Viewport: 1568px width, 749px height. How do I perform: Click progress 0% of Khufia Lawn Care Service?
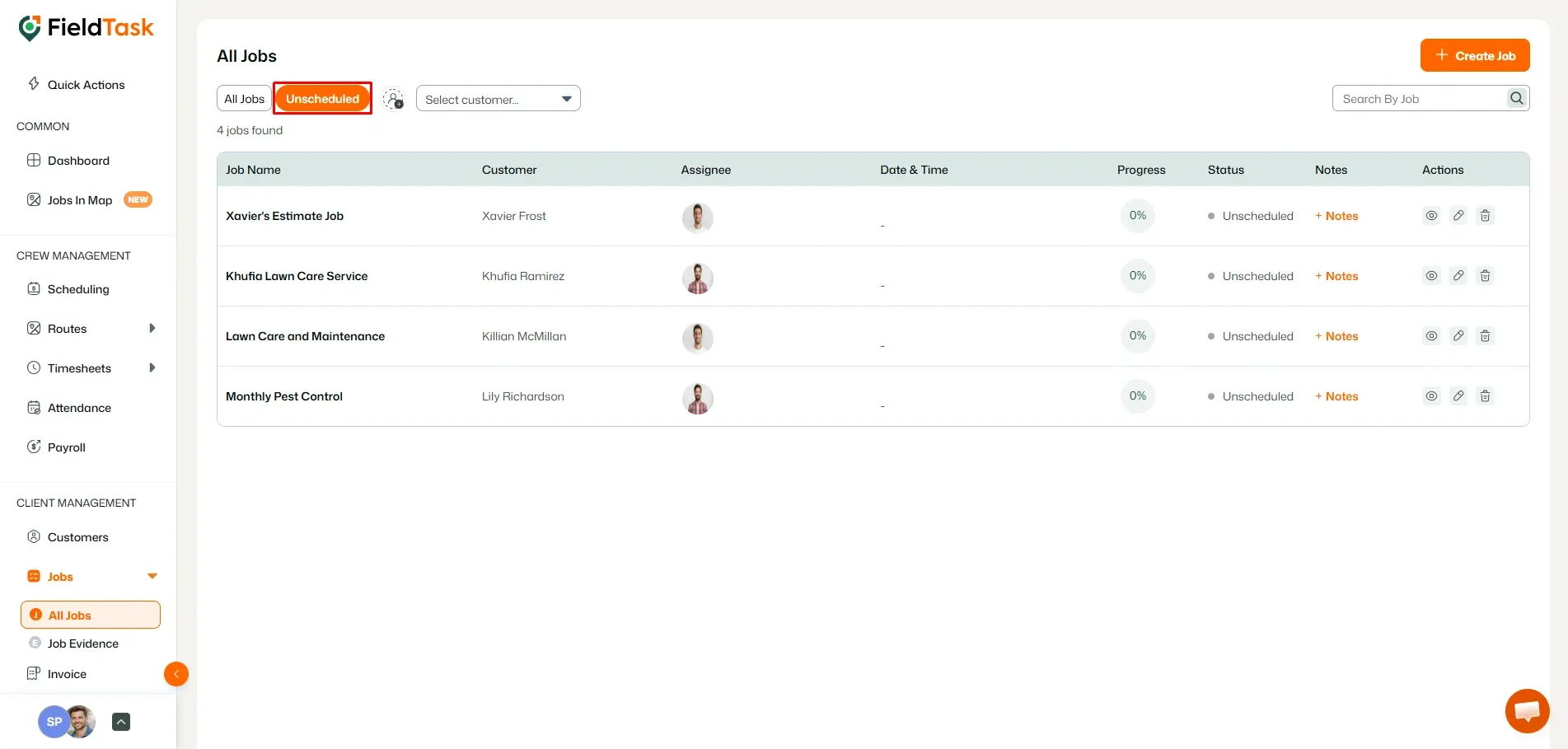point(1138,276)
